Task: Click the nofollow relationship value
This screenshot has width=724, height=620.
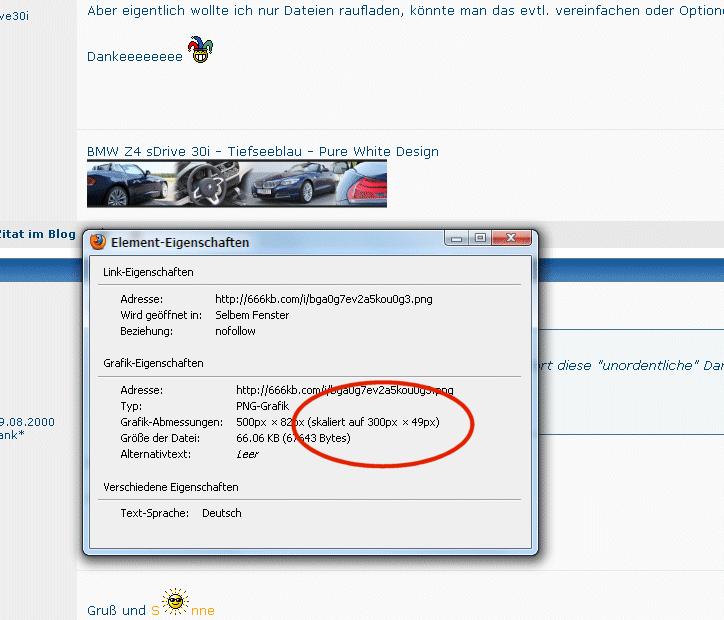Action: [x=235, y=331]
